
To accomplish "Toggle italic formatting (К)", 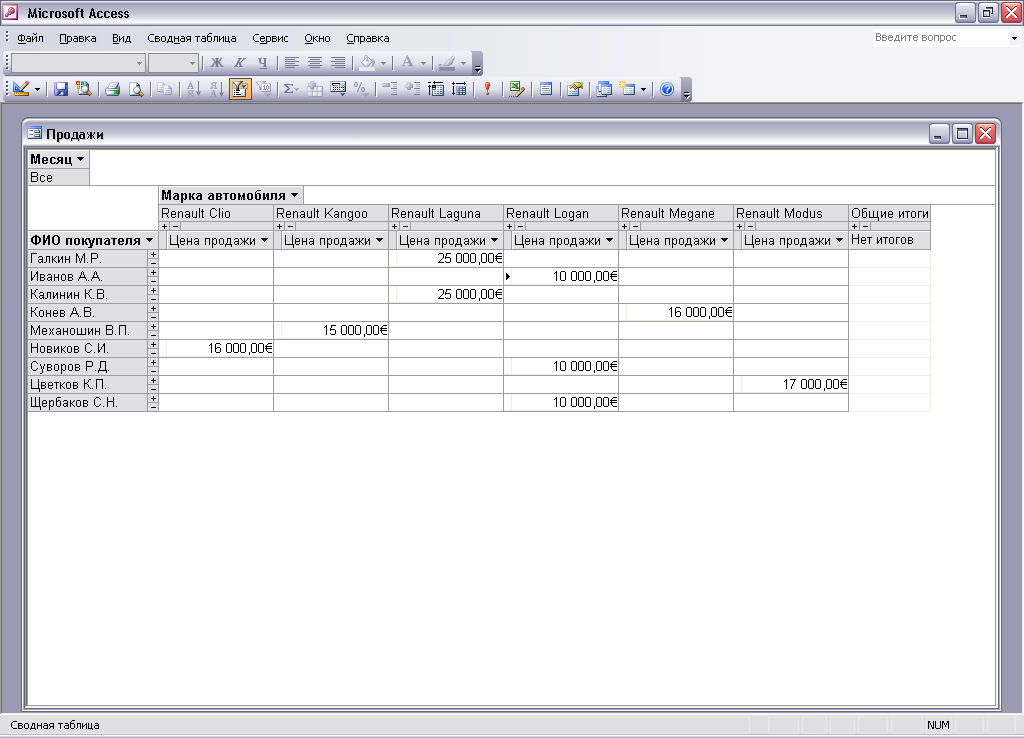I will [x=240, y=63].
